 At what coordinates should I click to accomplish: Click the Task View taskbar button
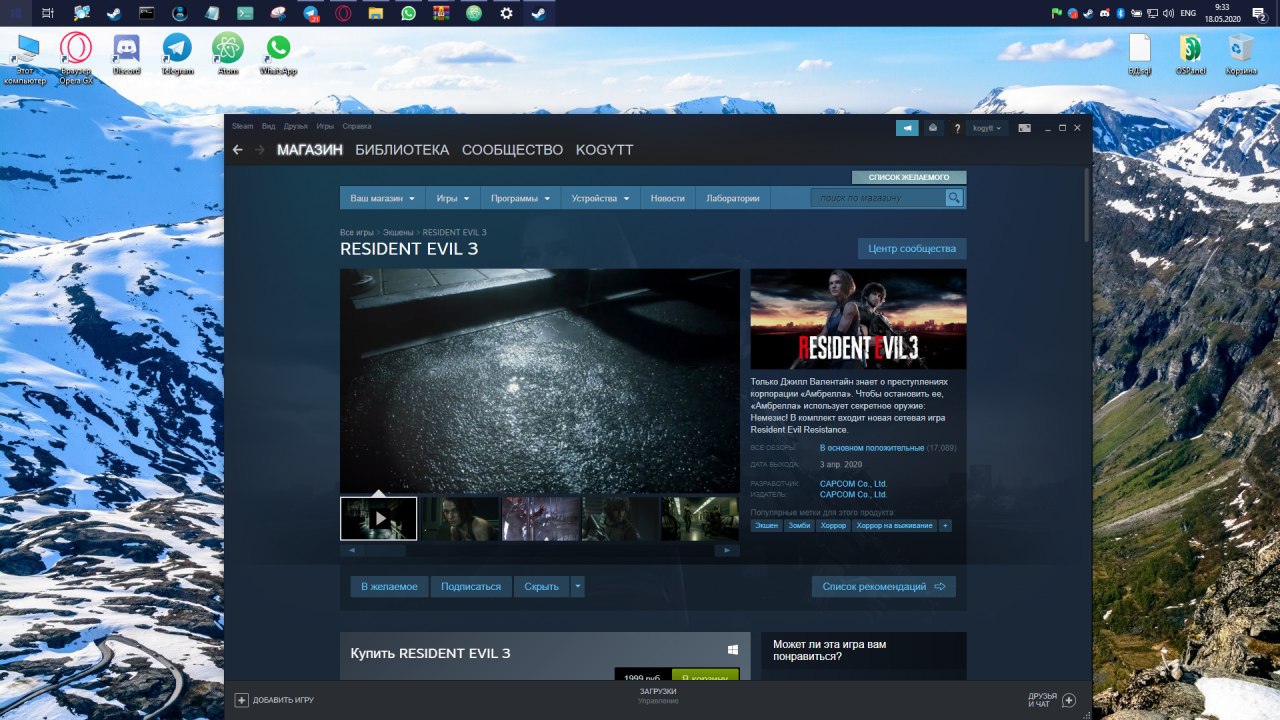pyautogui.click(x=48, y=13)
